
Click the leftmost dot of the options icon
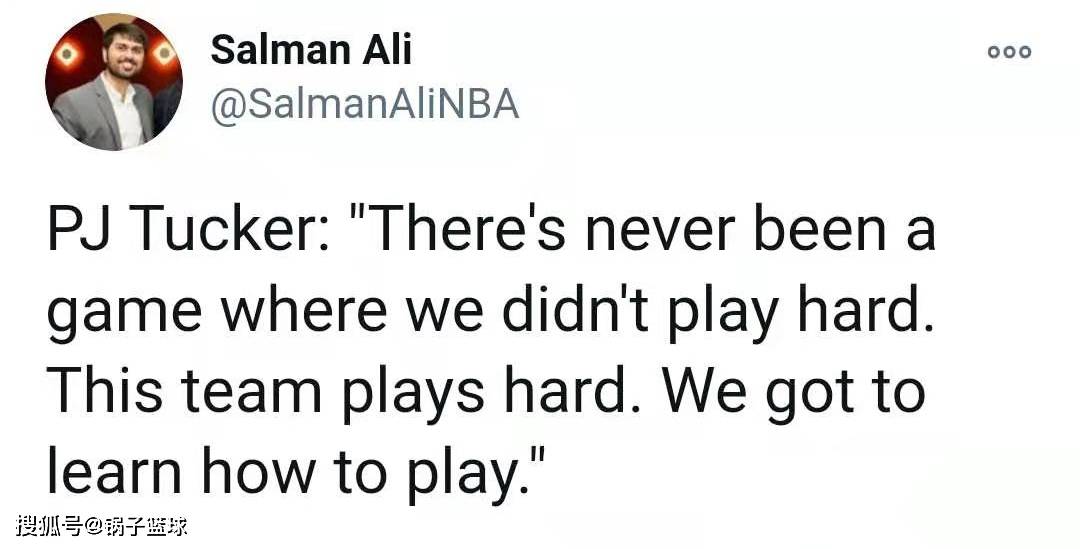[x=994, y=52]
